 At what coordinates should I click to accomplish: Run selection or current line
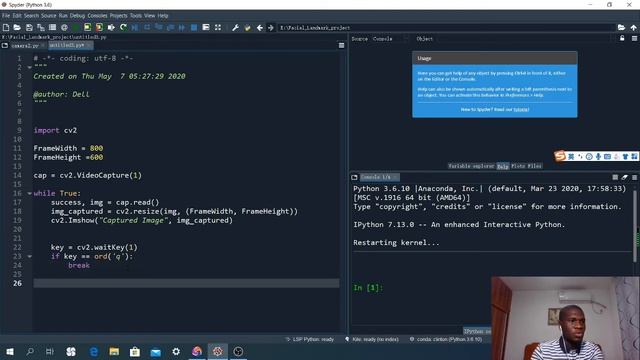[111, 27]
